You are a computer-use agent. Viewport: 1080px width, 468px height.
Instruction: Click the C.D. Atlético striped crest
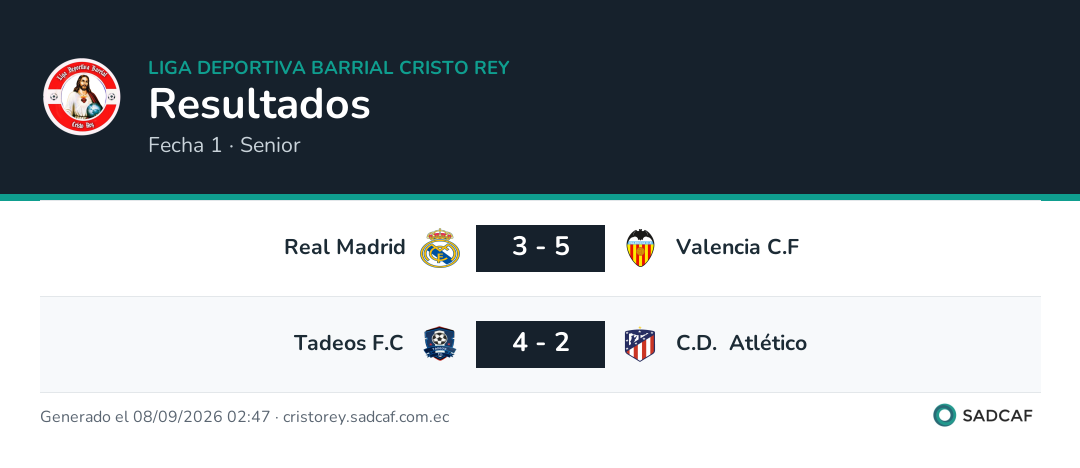coord(640,344)
